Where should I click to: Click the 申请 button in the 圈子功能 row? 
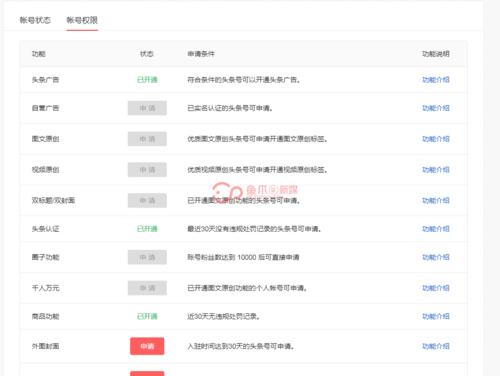(147, 257)
